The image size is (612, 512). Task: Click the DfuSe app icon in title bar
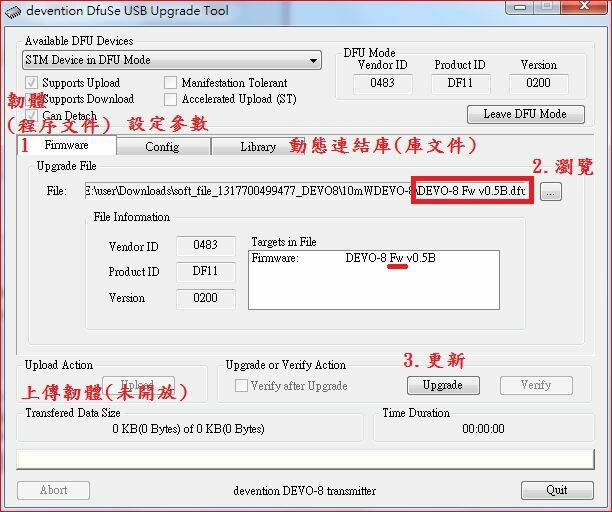[x=12, y=11]
